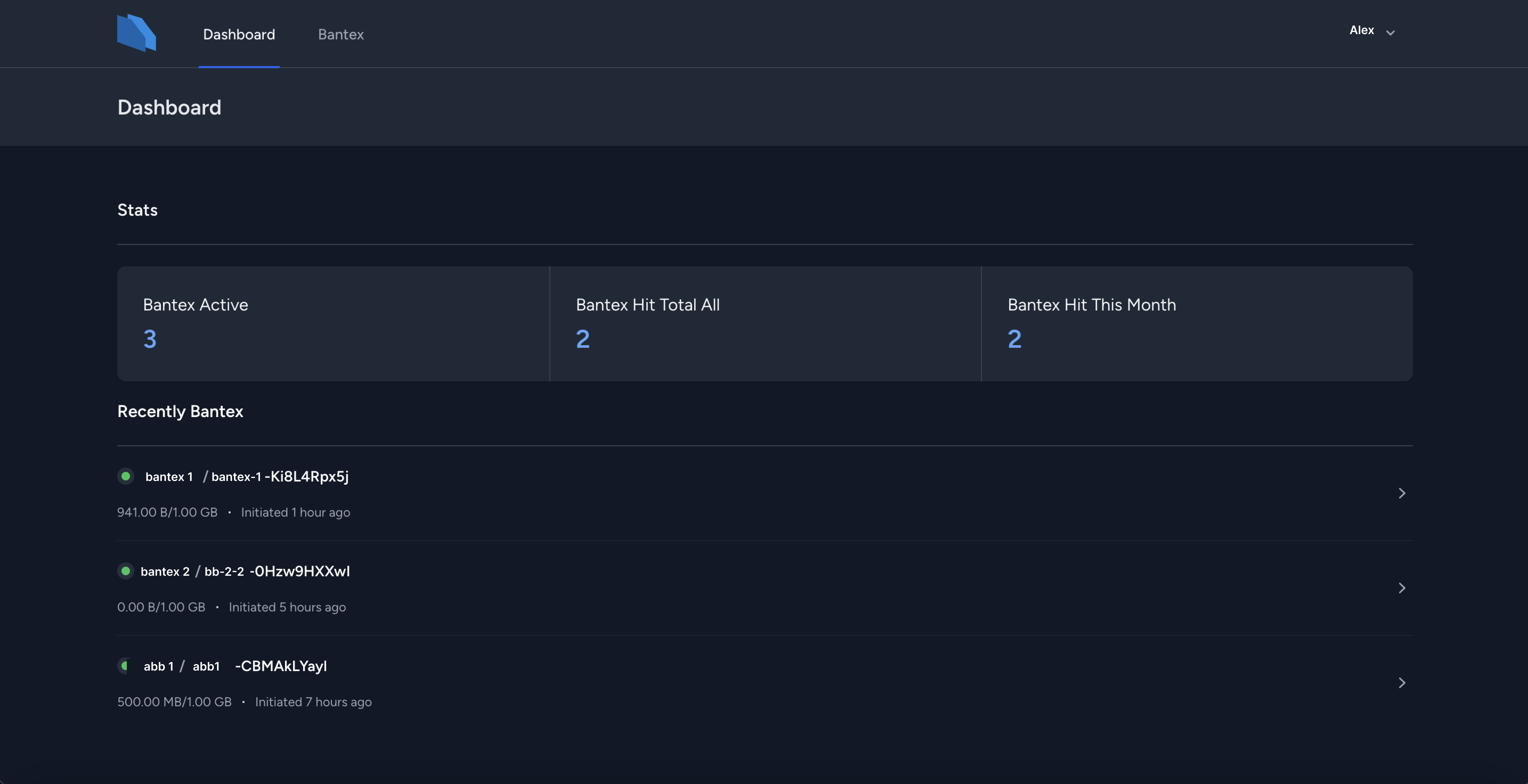
Task: Click the green status dot beside bantex 1
Action: point(126,476)
